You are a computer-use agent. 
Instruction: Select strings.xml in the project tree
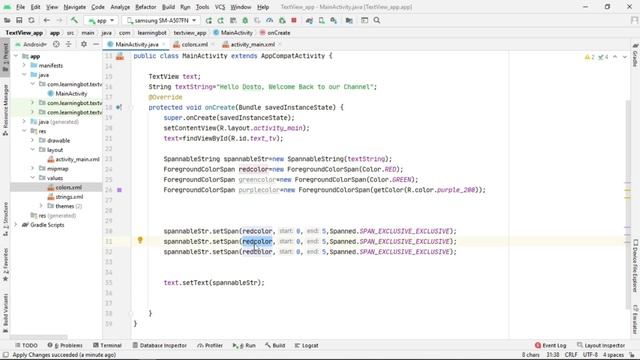pyautogui.click(x=69, y=197)
